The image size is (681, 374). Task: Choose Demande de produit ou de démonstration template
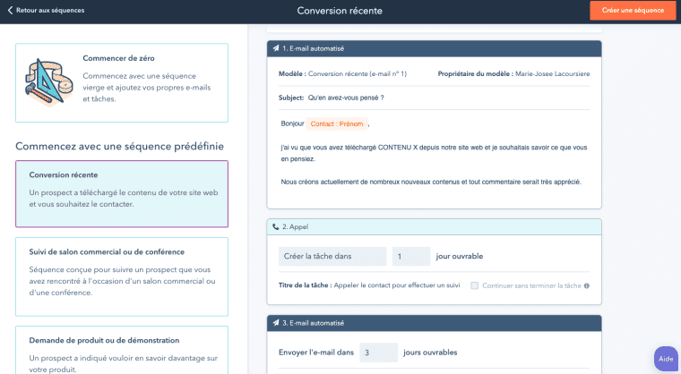(122, 350)
